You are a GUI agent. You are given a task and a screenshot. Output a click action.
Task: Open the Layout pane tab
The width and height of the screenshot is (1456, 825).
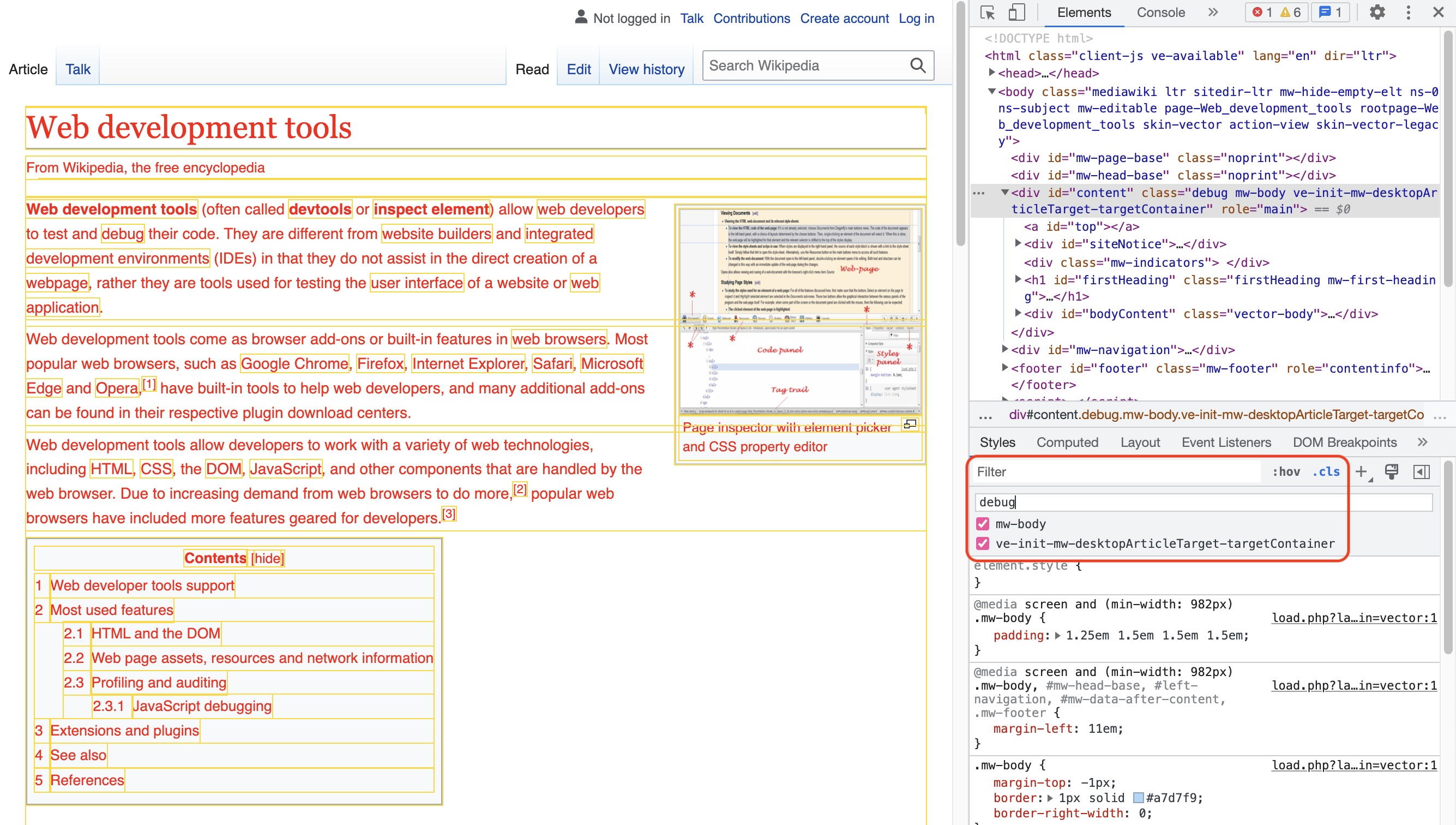point(1140,442)
